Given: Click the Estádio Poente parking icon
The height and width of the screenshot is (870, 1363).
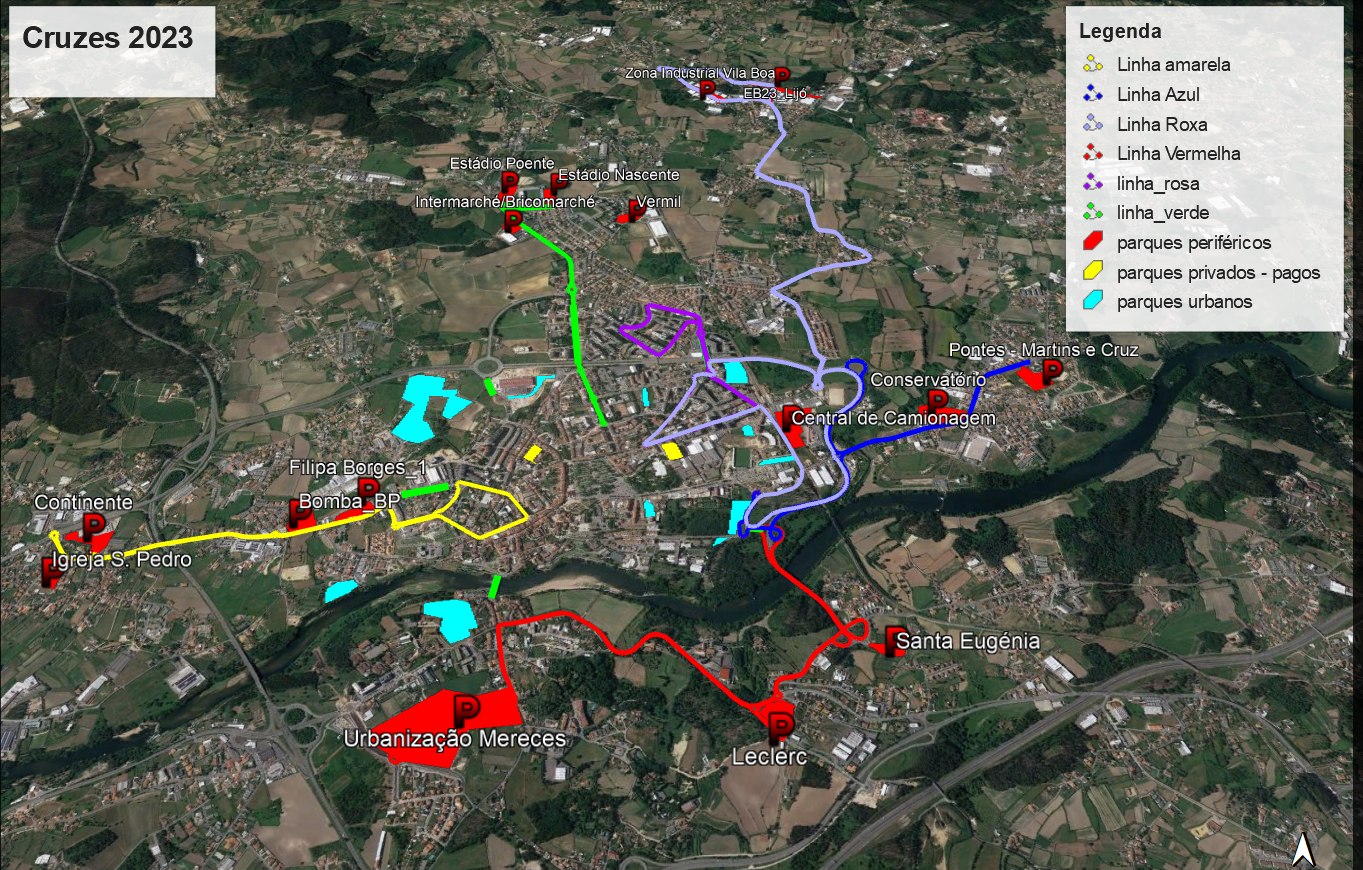Looking at the screenshot, I should pos(509,183).
